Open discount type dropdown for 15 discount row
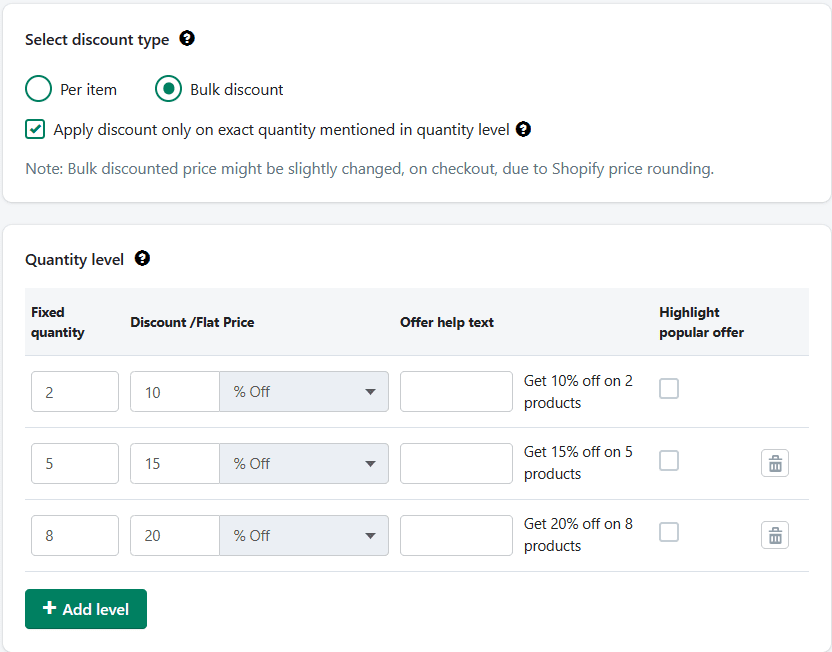This screenshot has height=652, width=832. tap(304, 464)
